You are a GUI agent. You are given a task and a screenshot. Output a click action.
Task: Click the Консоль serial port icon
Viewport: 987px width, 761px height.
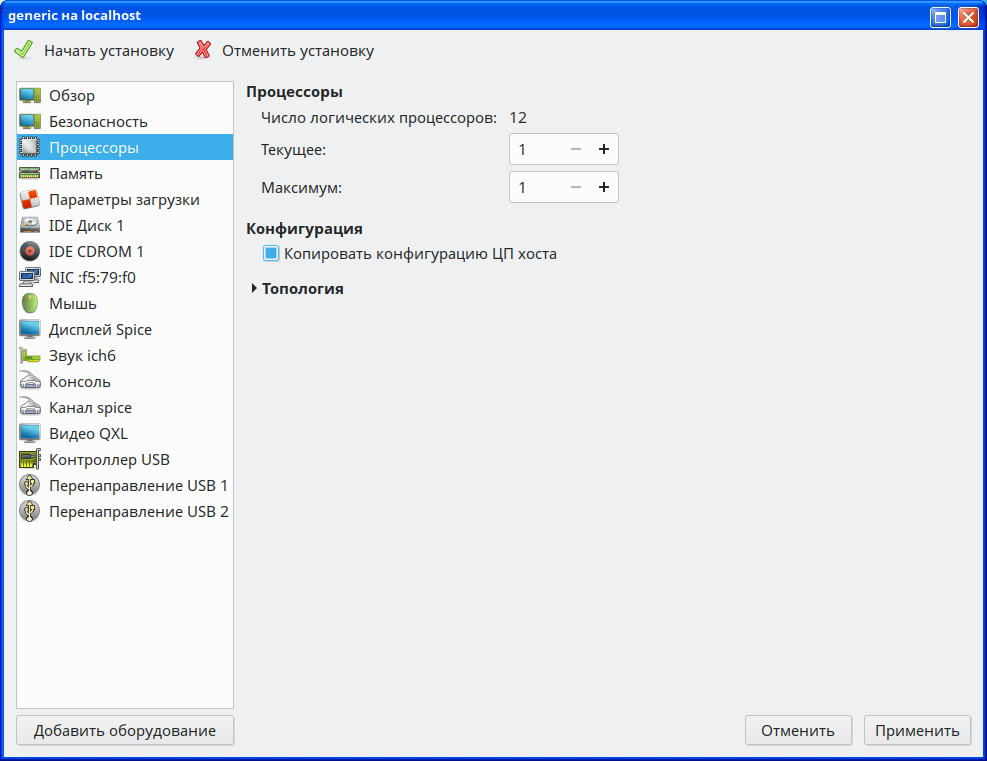30,381
